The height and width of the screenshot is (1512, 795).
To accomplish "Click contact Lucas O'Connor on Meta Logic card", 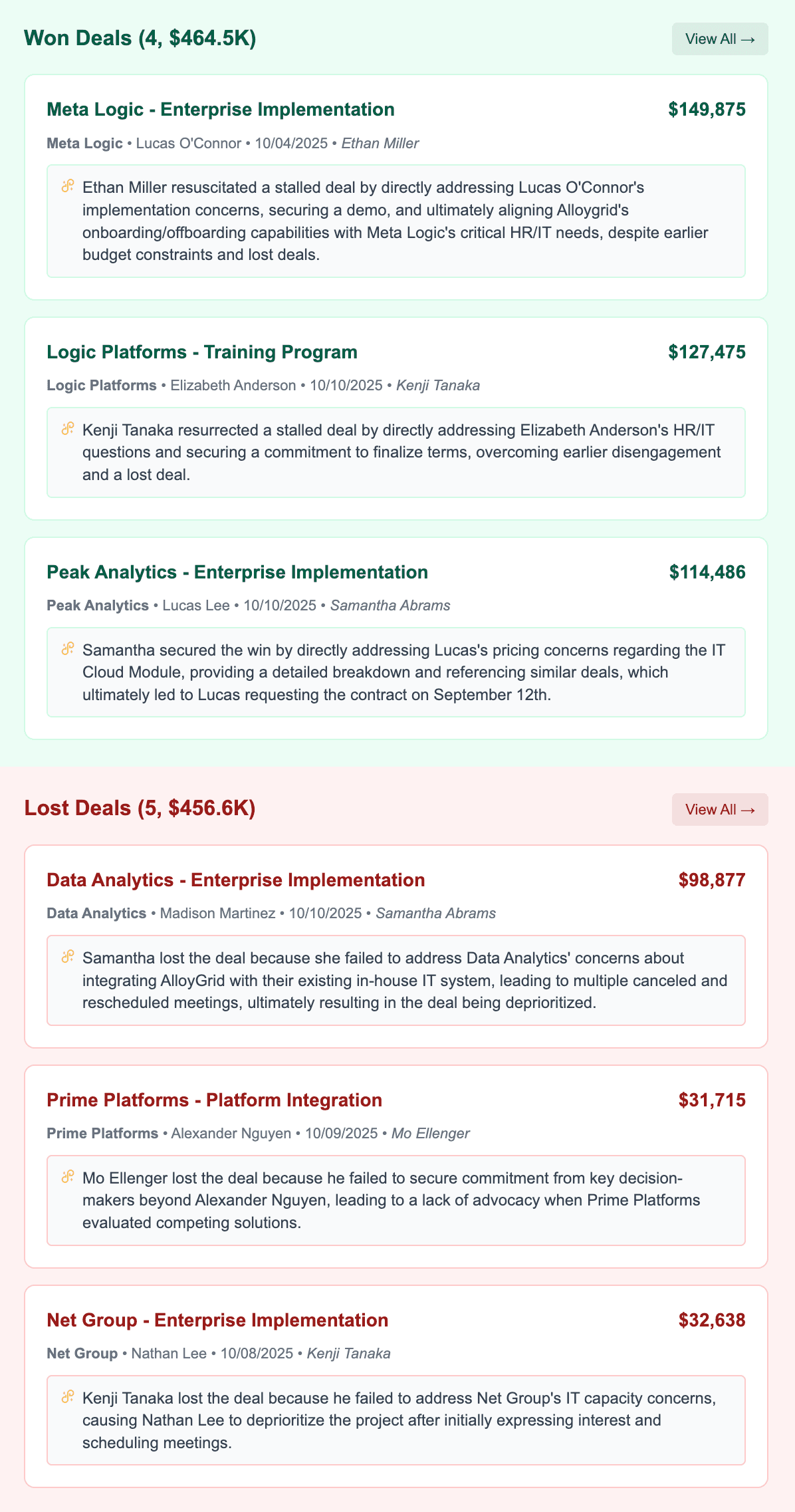I will click(187, 143).
